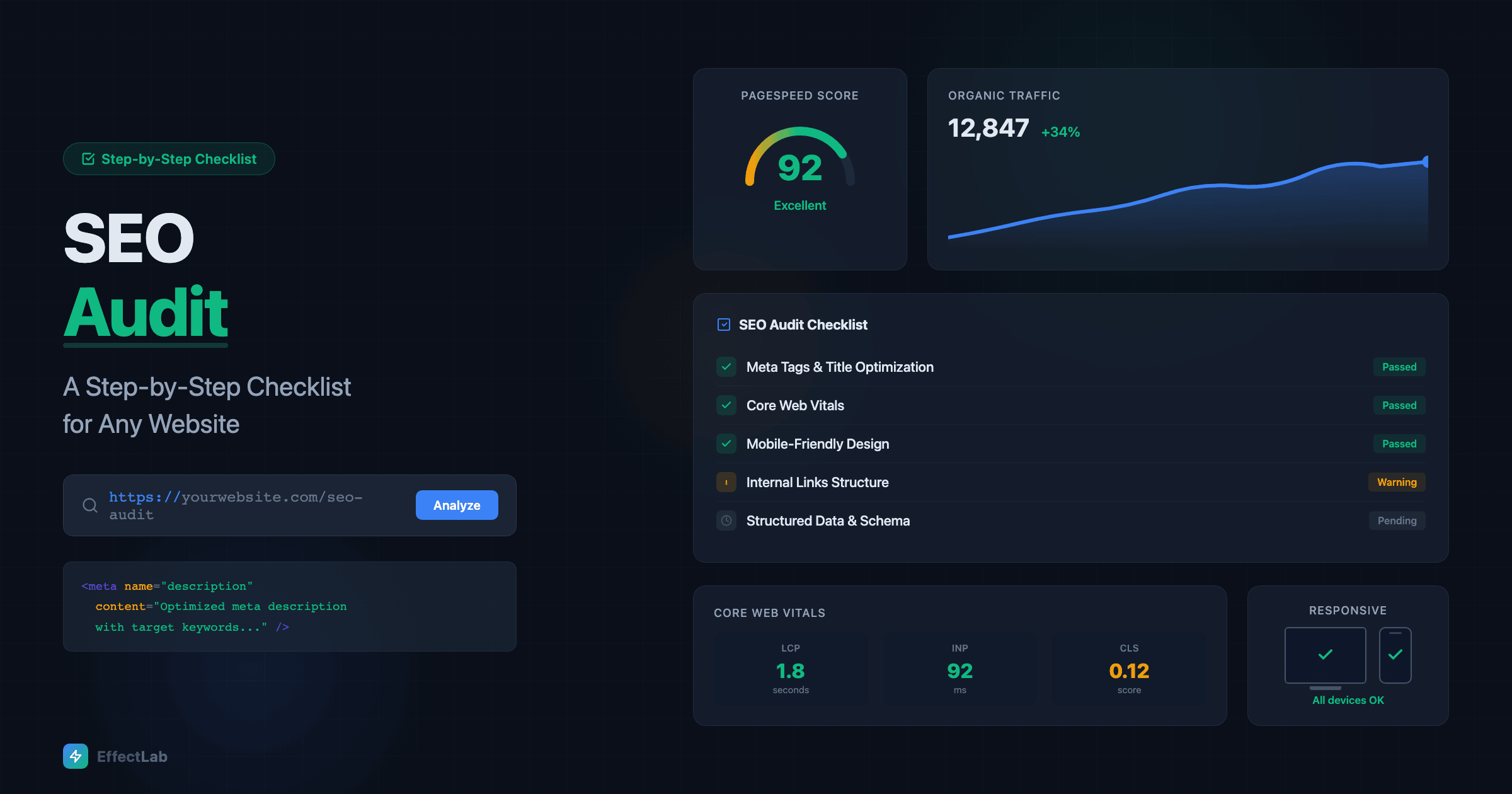Click the warning icon beside Internal Links Structure
The height and width of the screenshot is (794, 1512).
[726, 482]
